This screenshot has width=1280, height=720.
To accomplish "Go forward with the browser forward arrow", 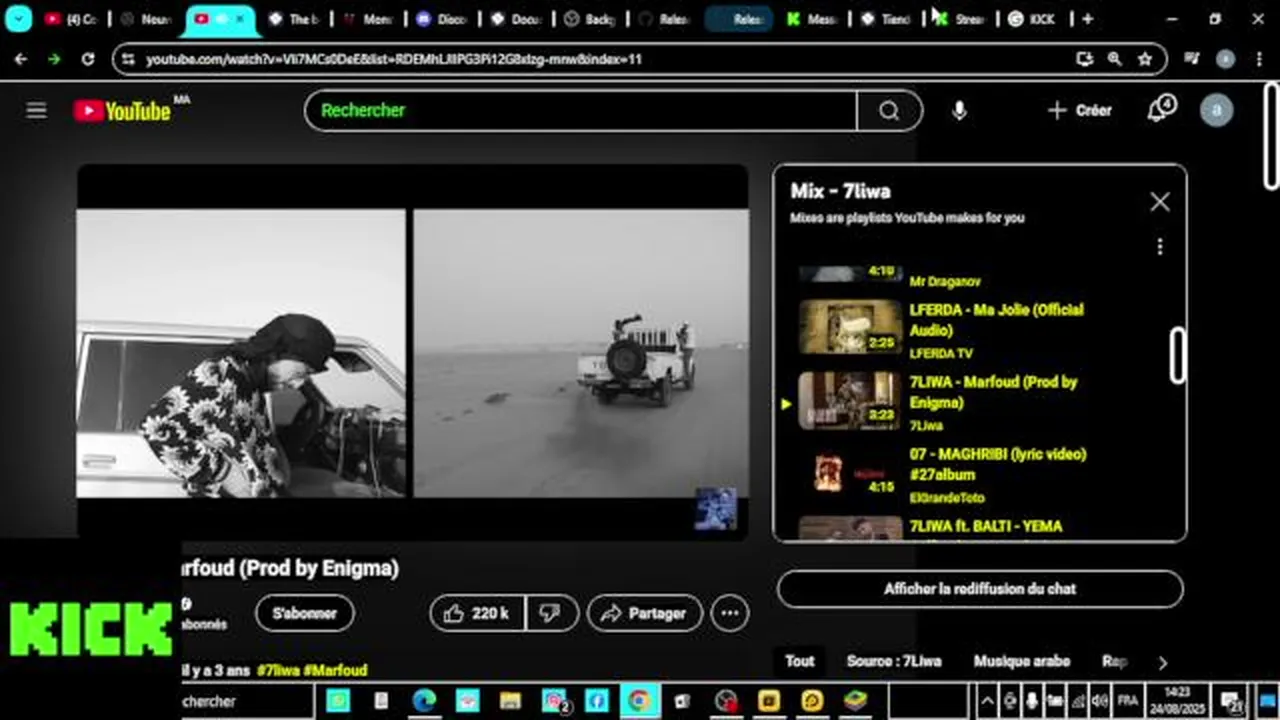I will 54,59.
